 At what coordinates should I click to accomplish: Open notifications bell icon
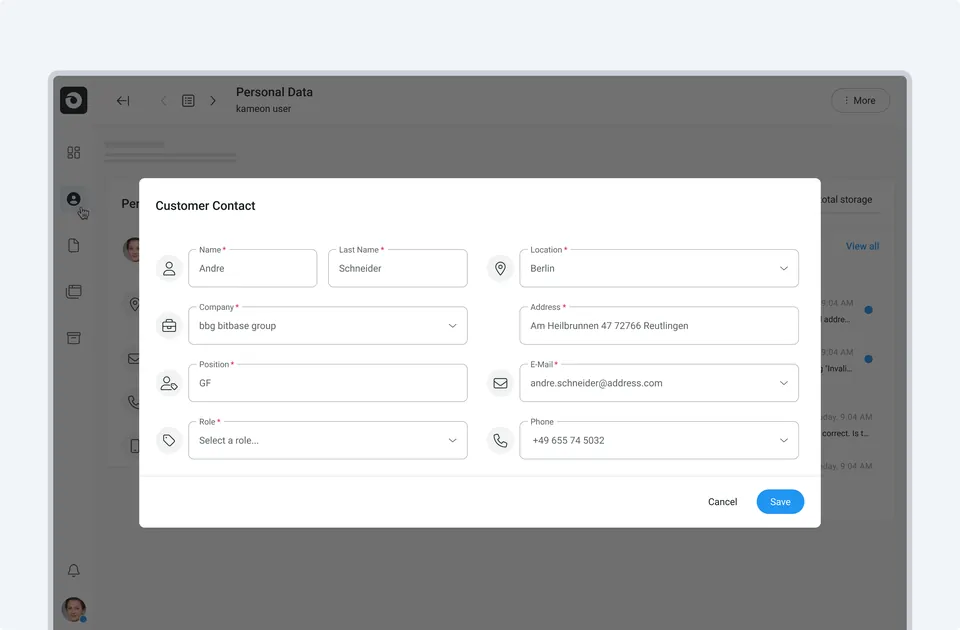[x=73, y=571]
